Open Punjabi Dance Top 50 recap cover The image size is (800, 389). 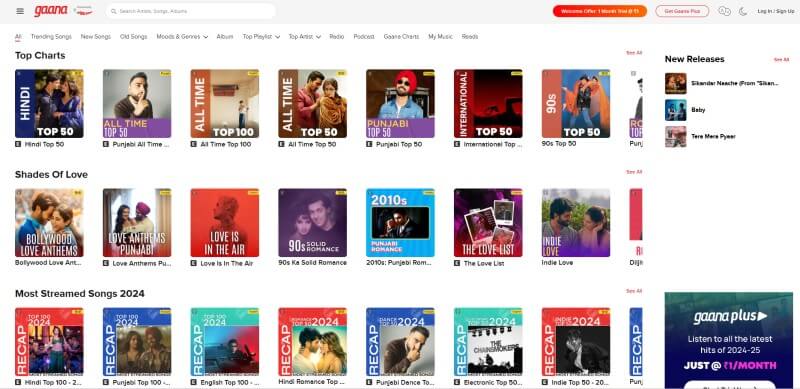pyautogui.click(x=400, y=342)
